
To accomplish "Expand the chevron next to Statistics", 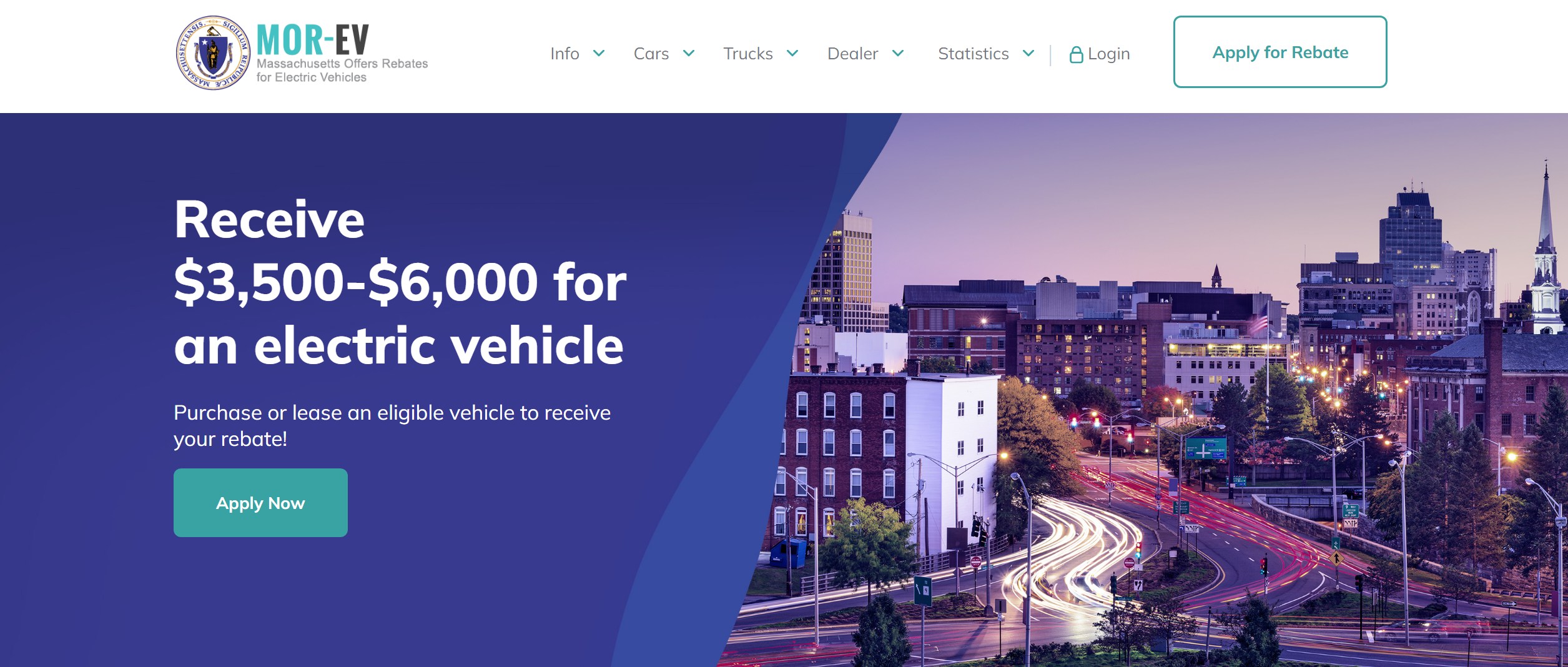I will 1028,53.
